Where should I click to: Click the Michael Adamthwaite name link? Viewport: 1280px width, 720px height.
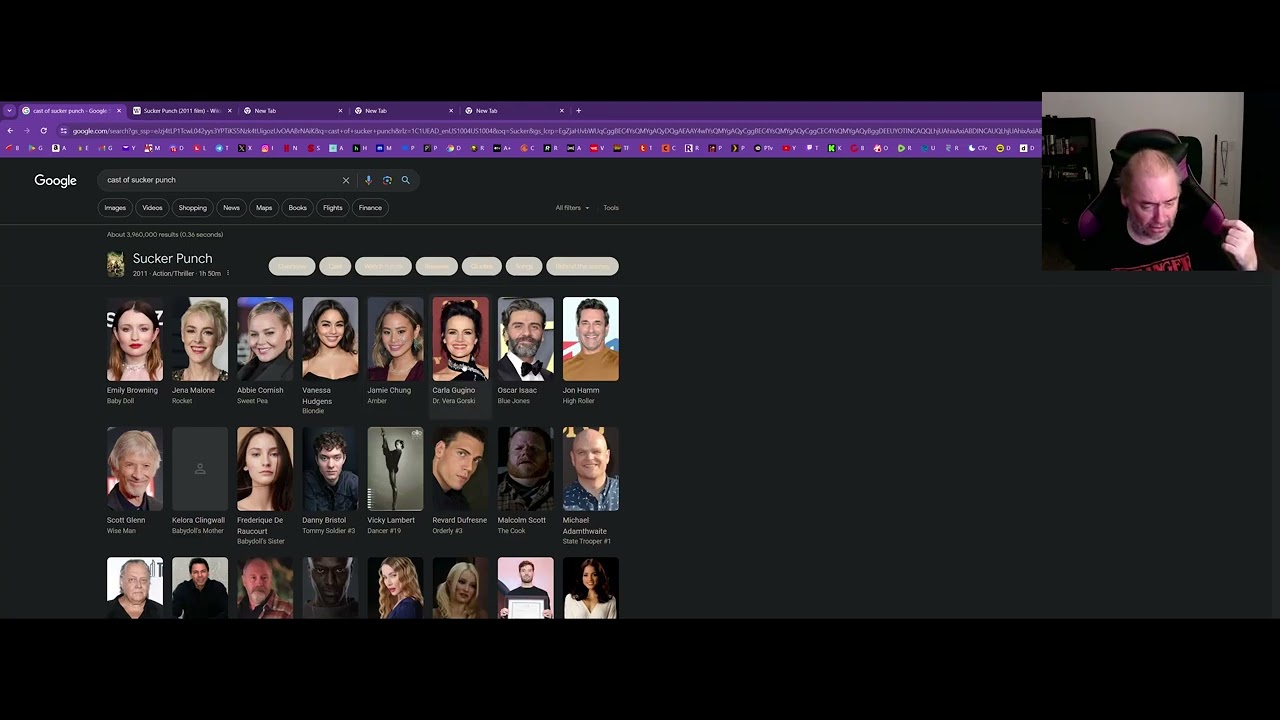click(x=585, y=525)
